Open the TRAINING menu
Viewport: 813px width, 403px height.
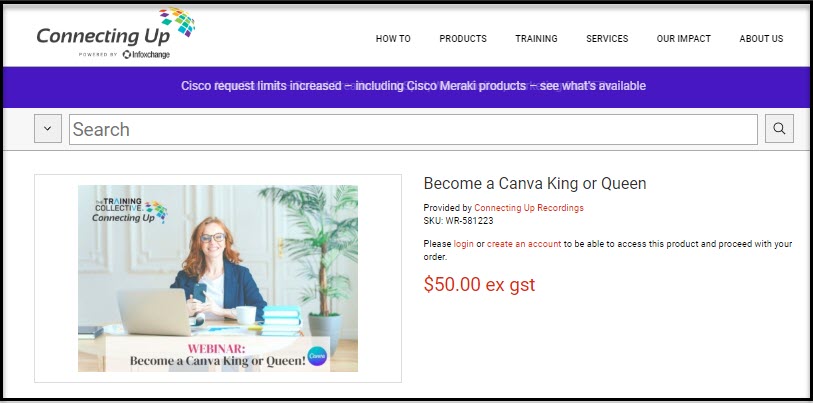click(x=536, y=38)
